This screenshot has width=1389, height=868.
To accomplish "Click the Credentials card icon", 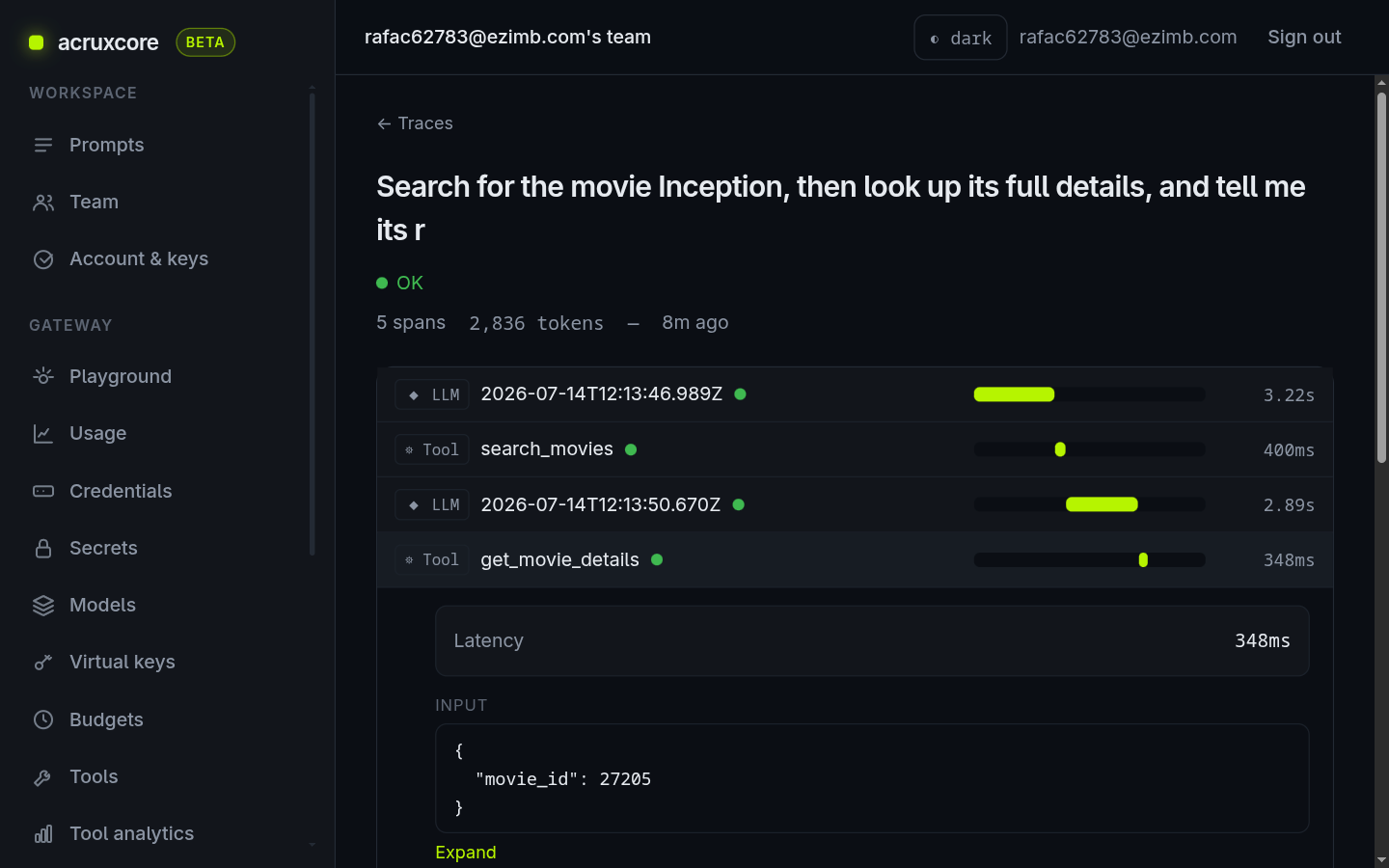I will [x=43, y=491].
